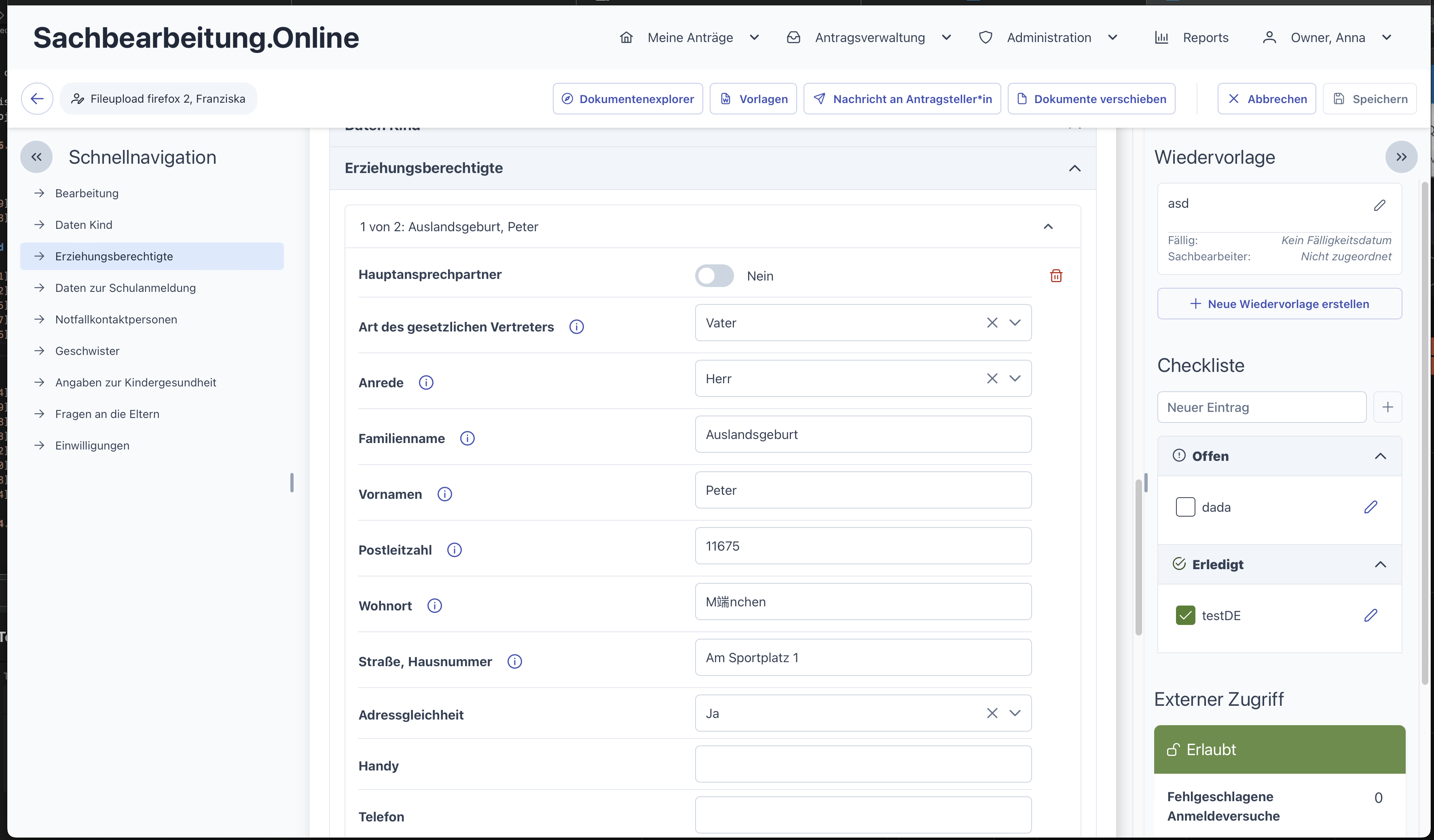Click the red trash delete icon
This screenshot has height=840, width=1434.
coord(1055,276)
